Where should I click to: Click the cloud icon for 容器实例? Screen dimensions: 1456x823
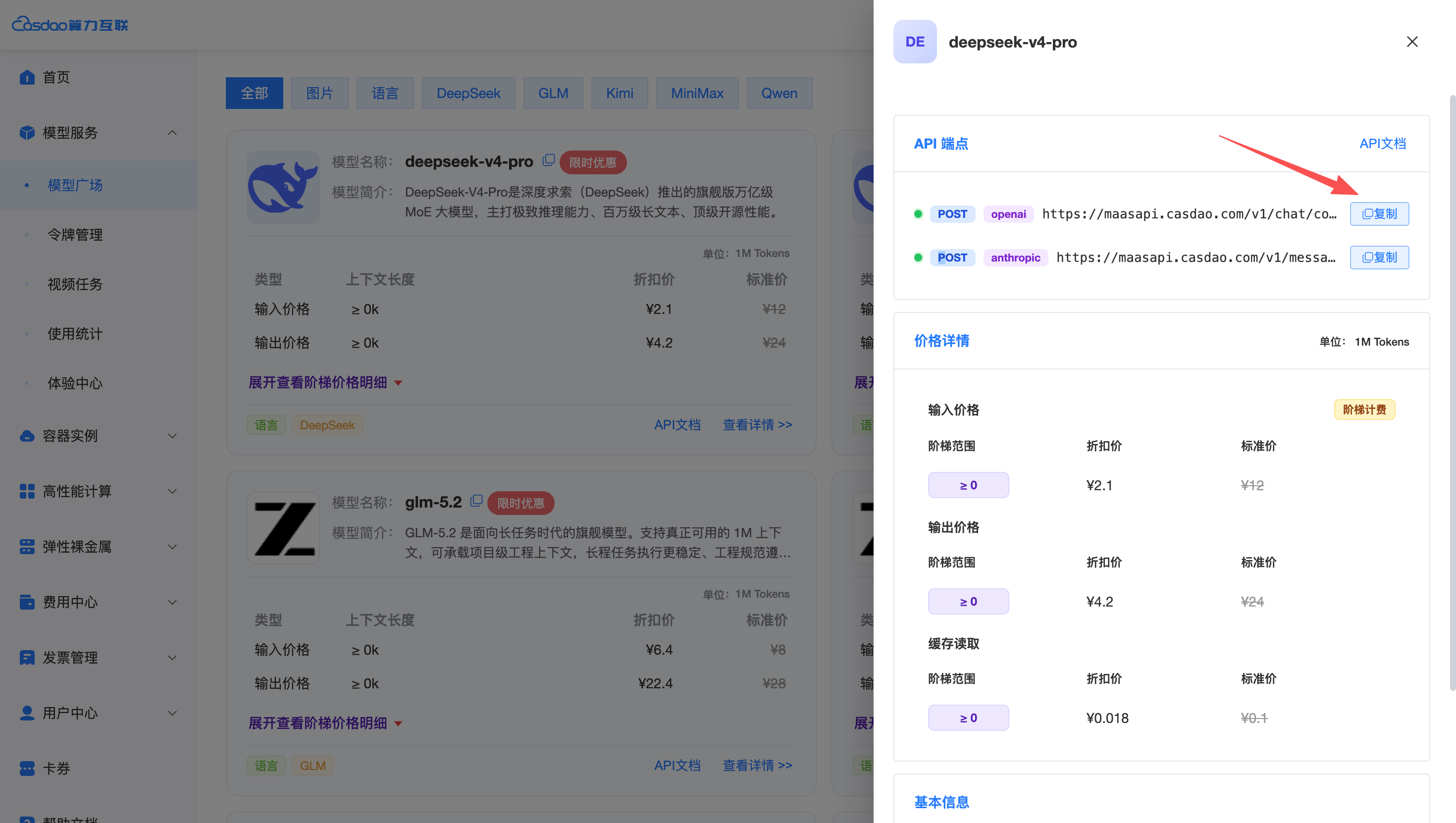click(x=27, y=436)
